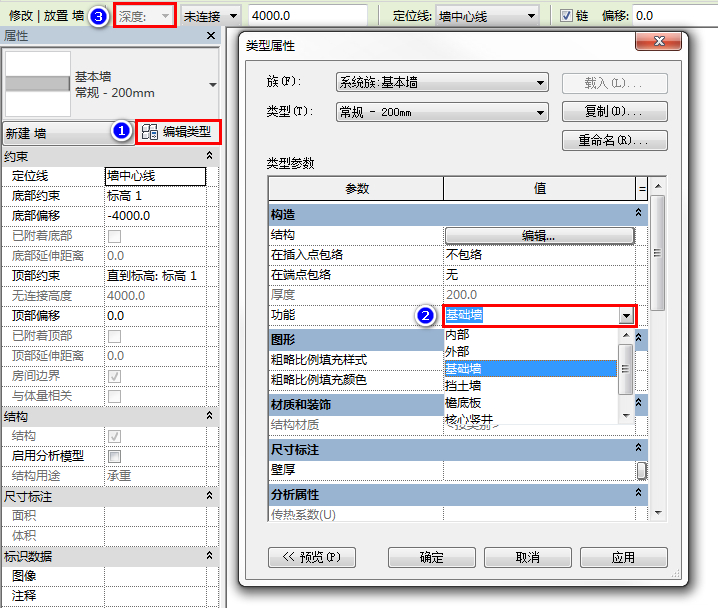
Task: Click the 在插入点包络 不包络 value
Action: (x=539, y=255)
